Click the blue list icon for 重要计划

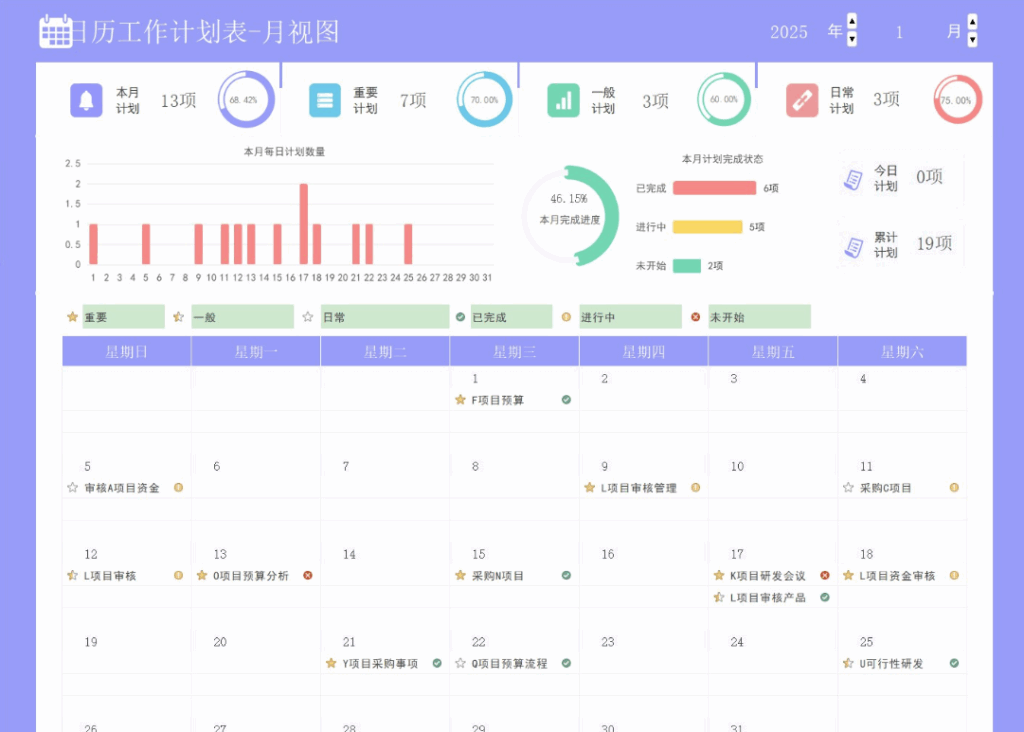pos(325,101)
